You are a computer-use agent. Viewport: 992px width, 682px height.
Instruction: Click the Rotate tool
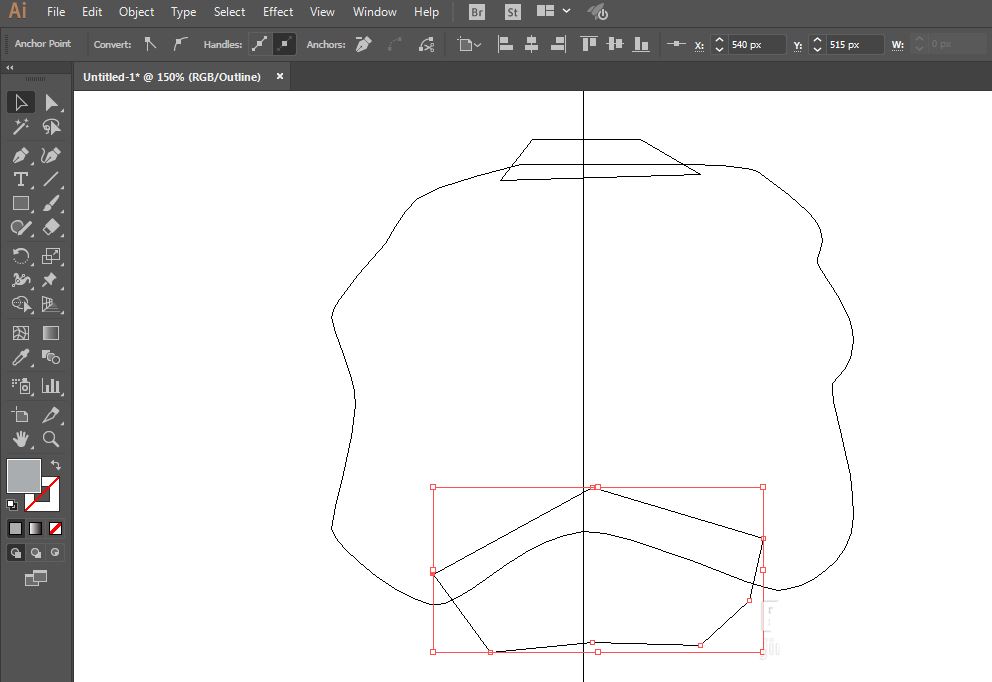click(20, 256)
